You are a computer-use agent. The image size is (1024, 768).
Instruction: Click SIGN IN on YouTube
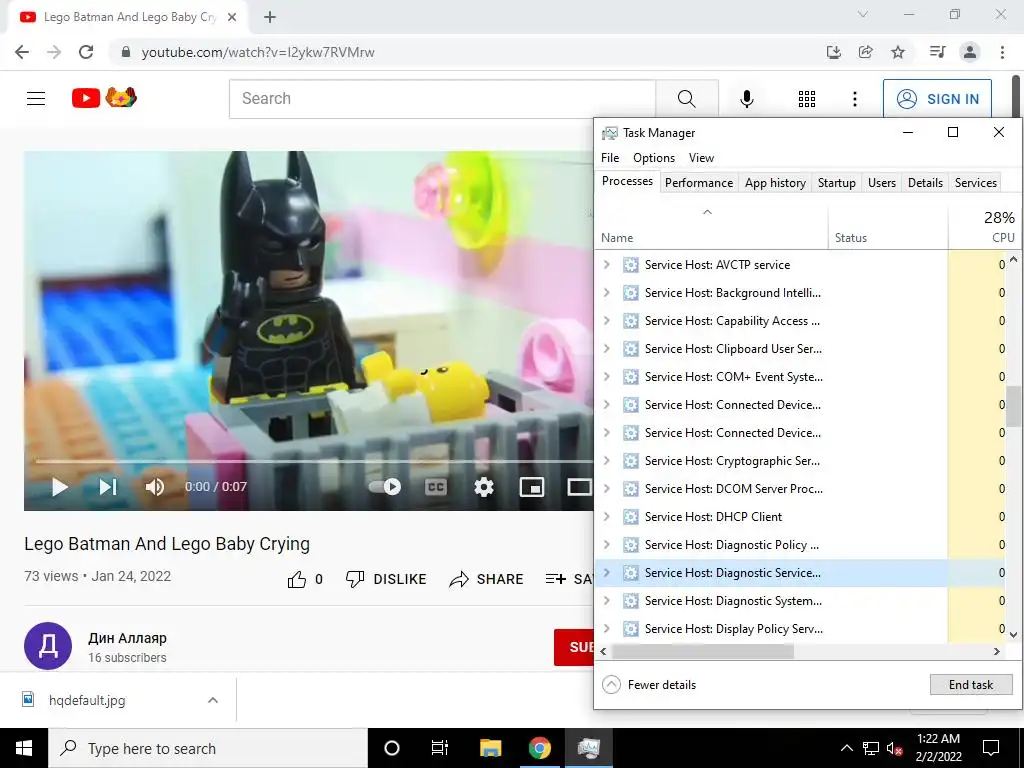[x=937, y=99]
